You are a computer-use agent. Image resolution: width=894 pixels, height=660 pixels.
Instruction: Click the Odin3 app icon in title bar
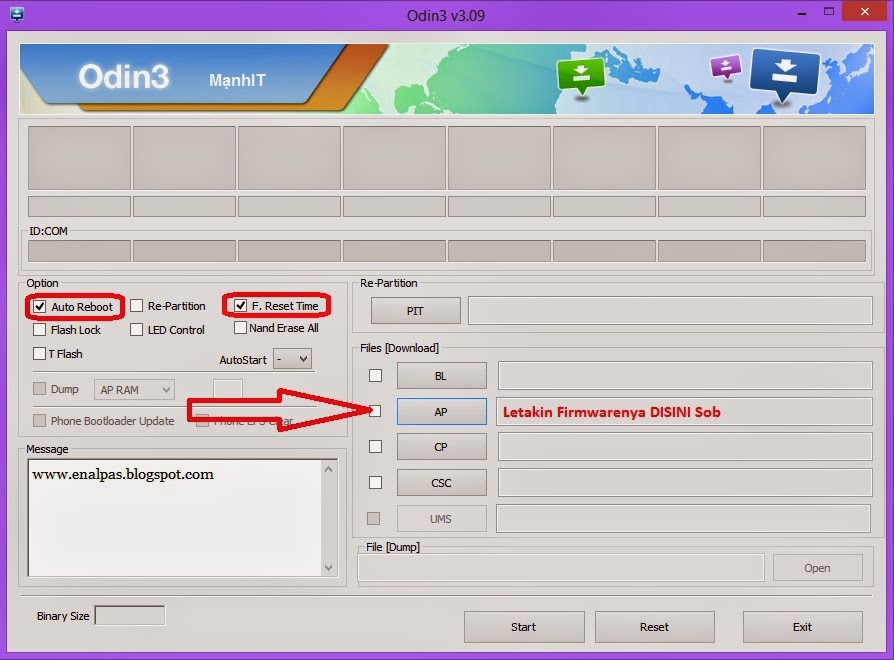(17, 14)
